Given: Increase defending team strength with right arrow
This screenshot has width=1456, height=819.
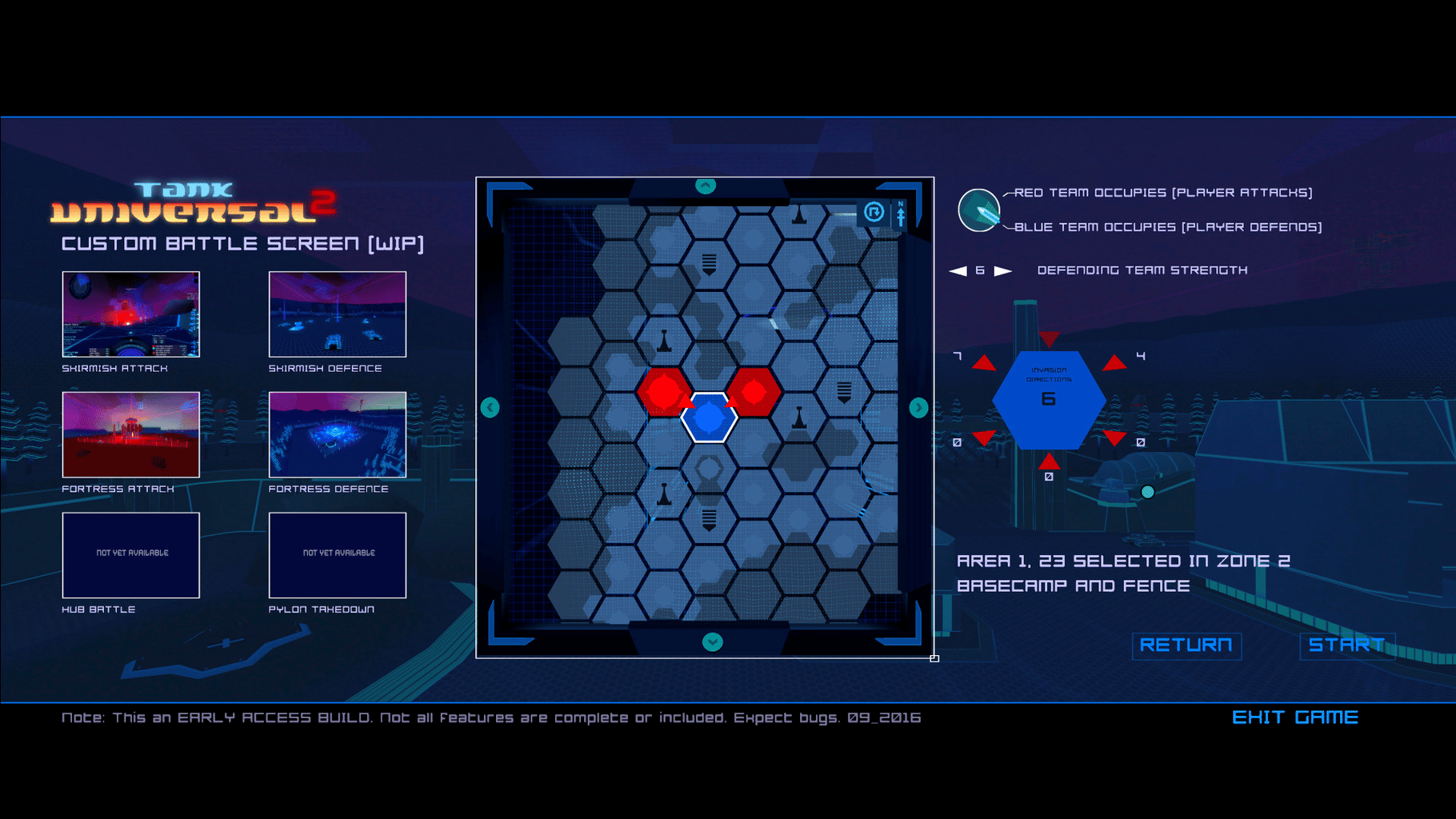Looking at the screenshot, I should tap(1003, 271).
